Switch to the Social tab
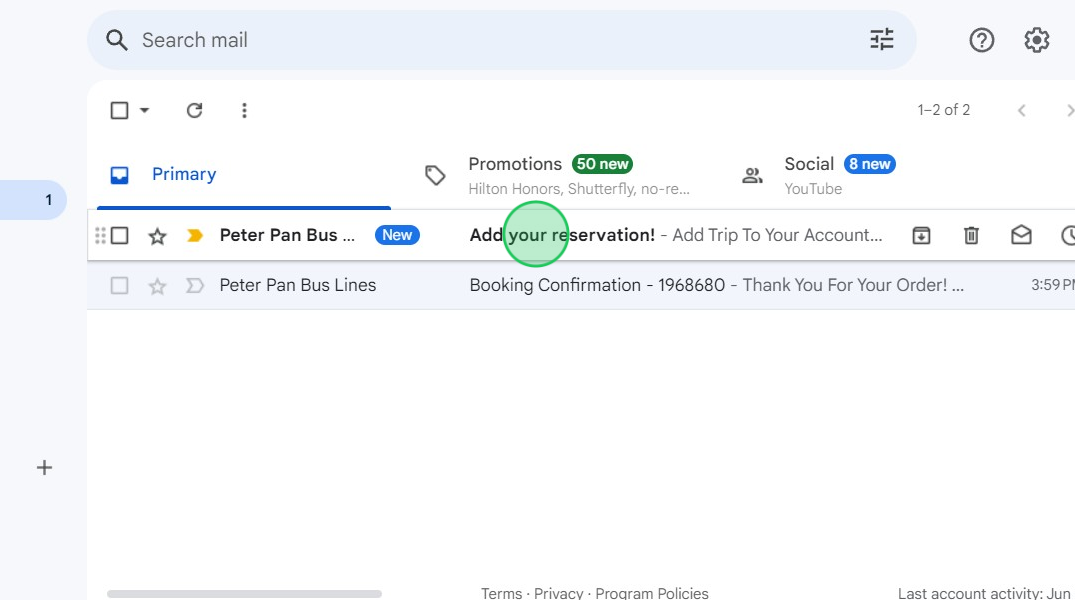Viewport: 1075px width, 600px height. point(809,174)
